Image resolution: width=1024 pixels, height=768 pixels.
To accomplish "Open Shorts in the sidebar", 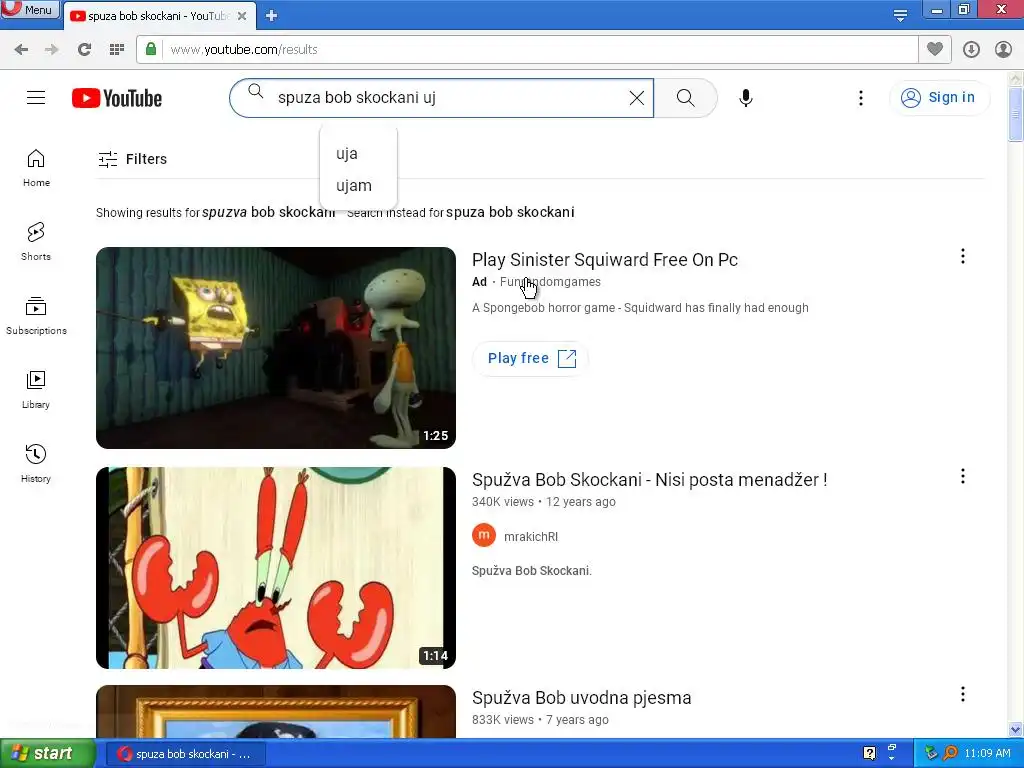I will click(36, 242).
